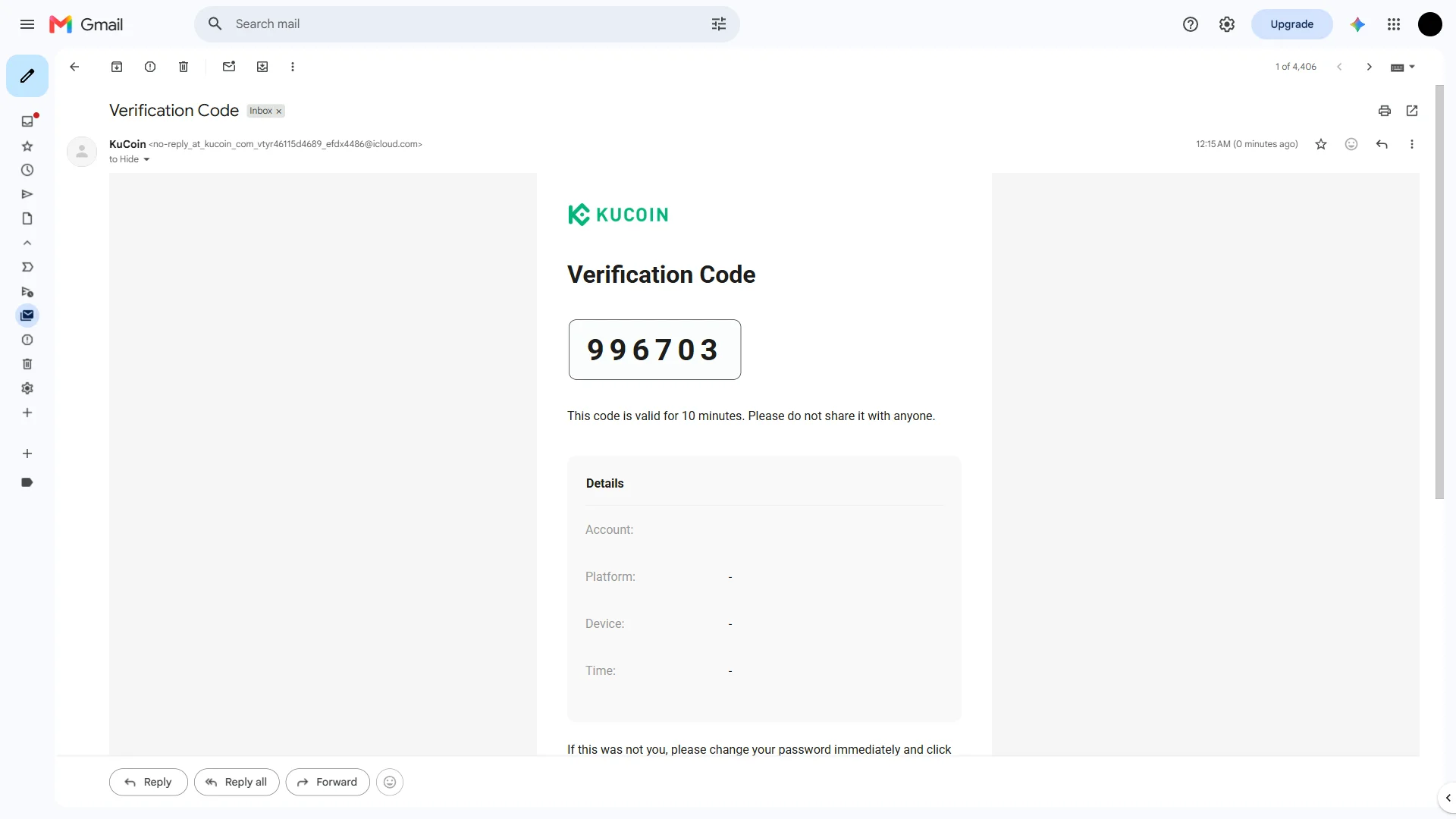Reply using header arrow icon
This screenshot has width=1456, height=819.
(1382, 144)
